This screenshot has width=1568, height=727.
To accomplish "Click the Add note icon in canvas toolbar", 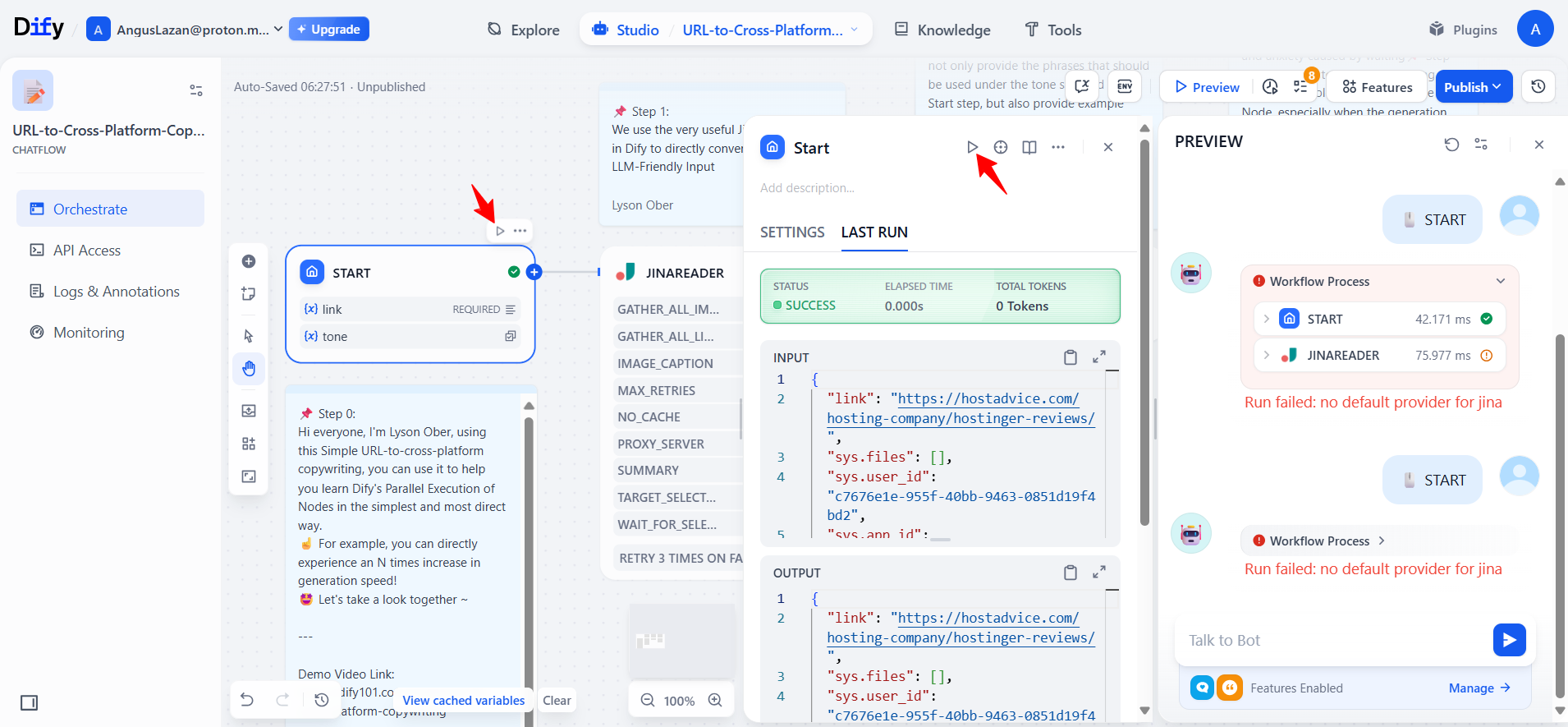I will (249, 293).
